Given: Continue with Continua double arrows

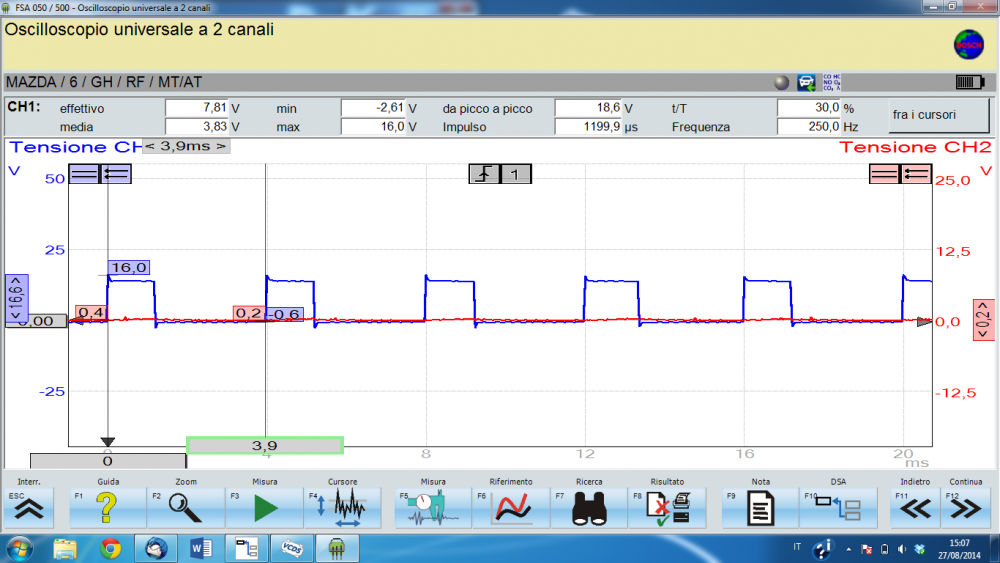Looking at the screenshot, I should 966,508.
